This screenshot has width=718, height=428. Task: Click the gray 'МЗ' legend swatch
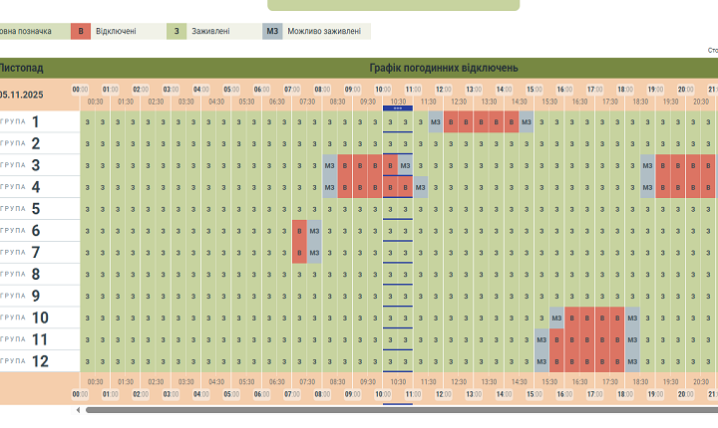point(272,31)
